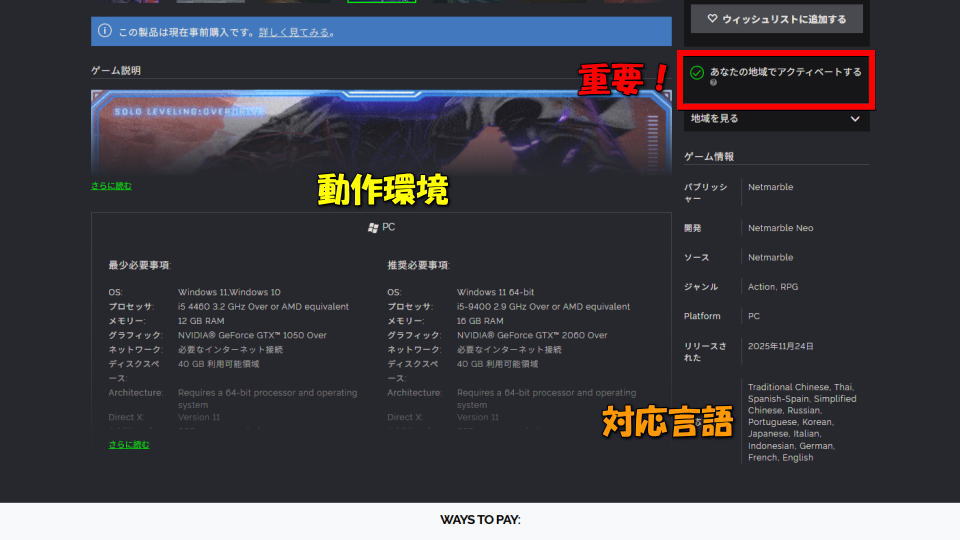
Task: Click green checkmark activation icon
Action: coord(697,73)
